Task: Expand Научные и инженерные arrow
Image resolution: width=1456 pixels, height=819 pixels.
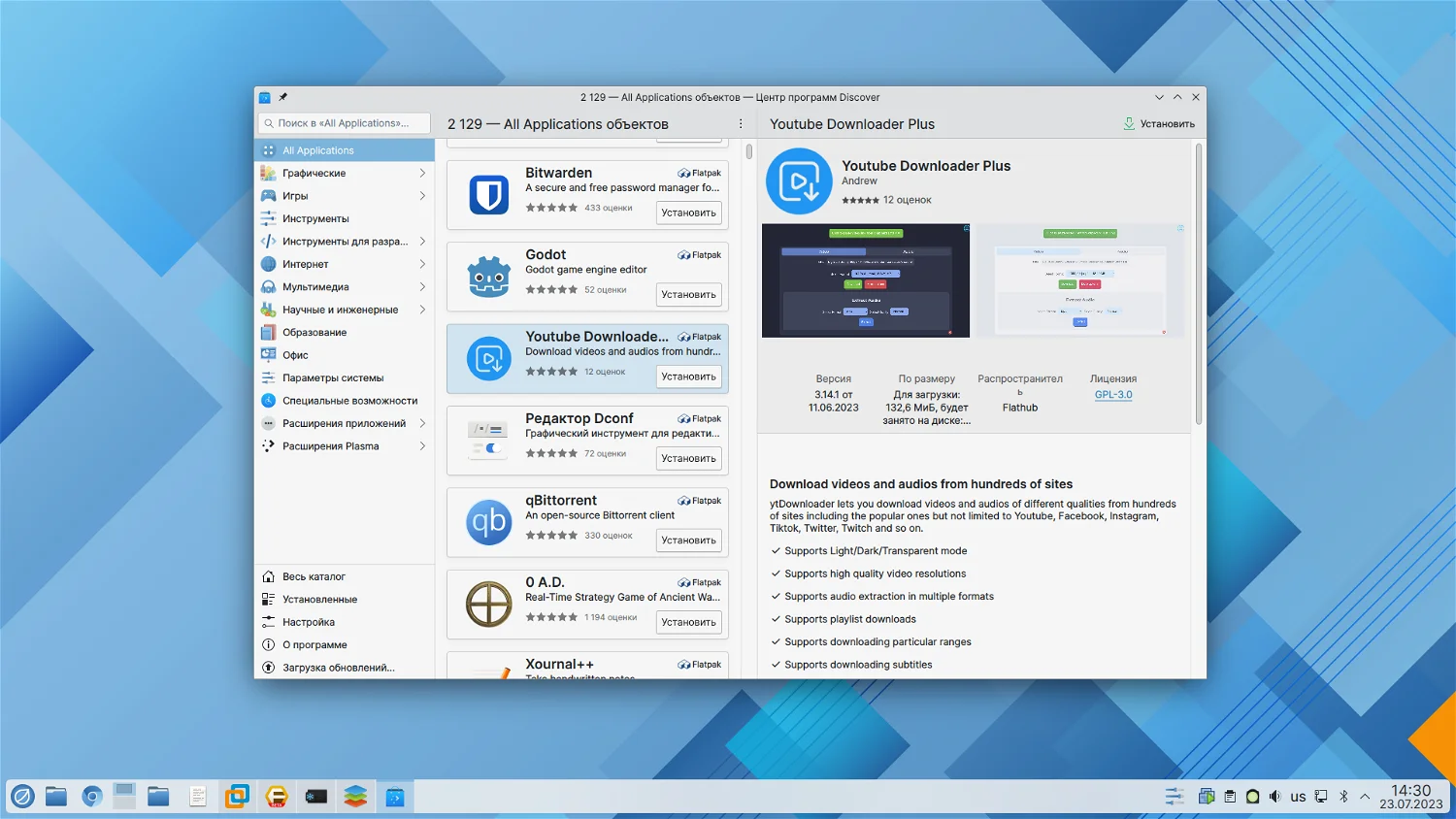Action: click(422, 310)
